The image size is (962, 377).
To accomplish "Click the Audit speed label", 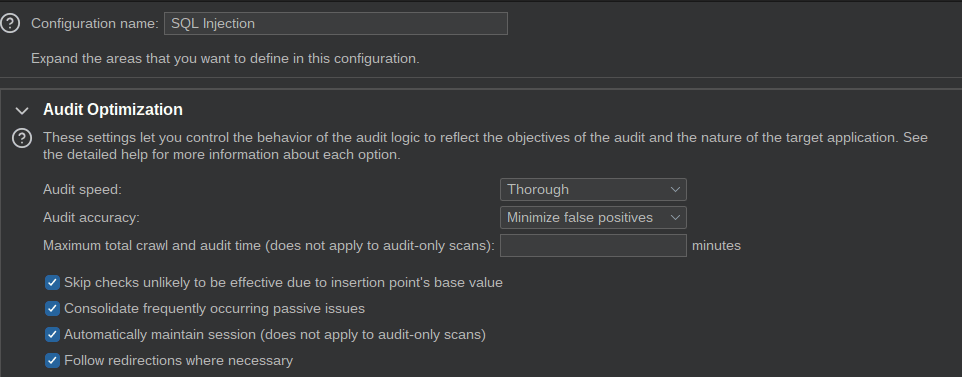I will click(82, 189).
